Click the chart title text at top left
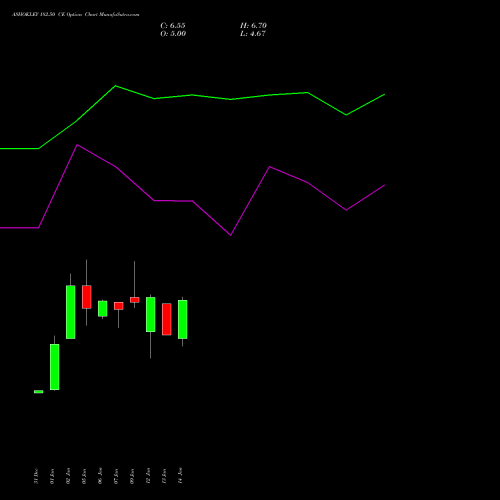 pyautogui.click(x=76, y=15)
